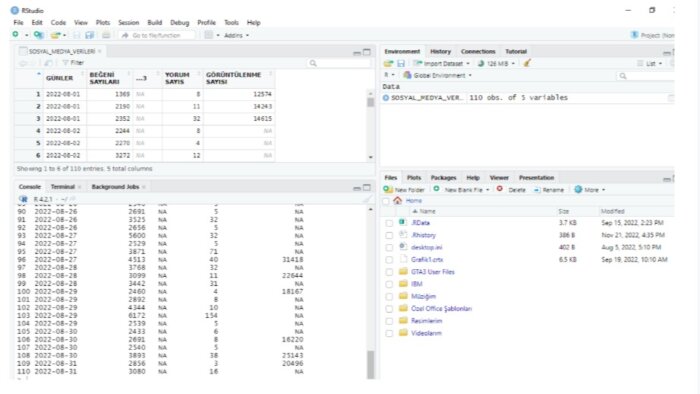700x394 pixels.
Task: Open the Debug menu
Action: (x=179, y=22)
